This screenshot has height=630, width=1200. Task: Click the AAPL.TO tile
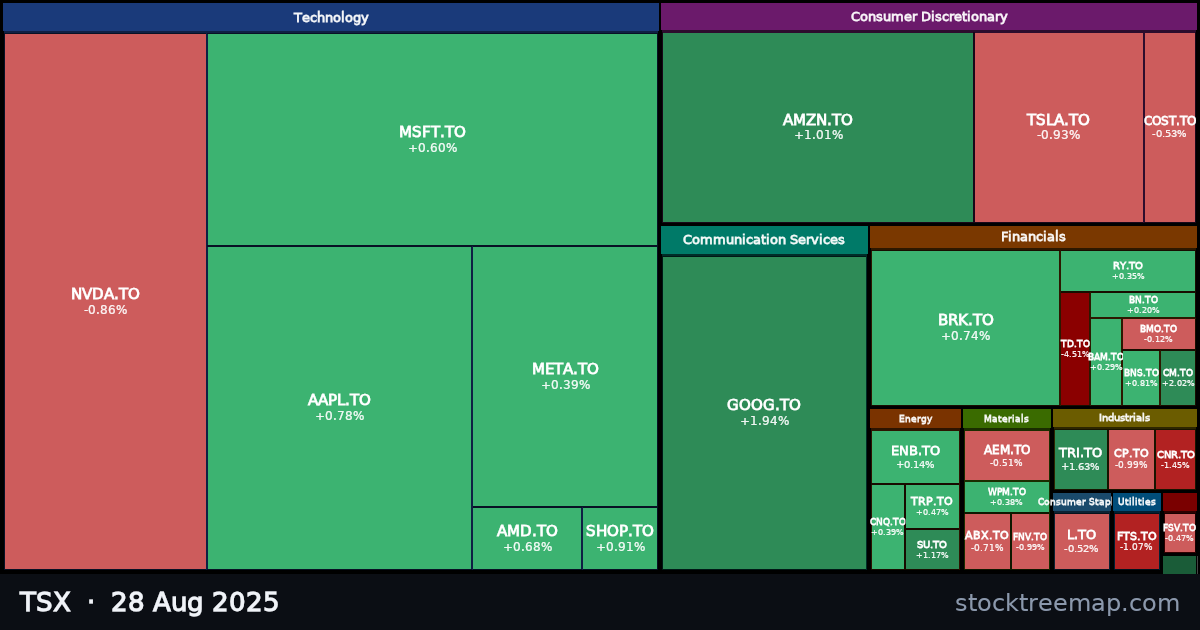[x=339, y=408]
